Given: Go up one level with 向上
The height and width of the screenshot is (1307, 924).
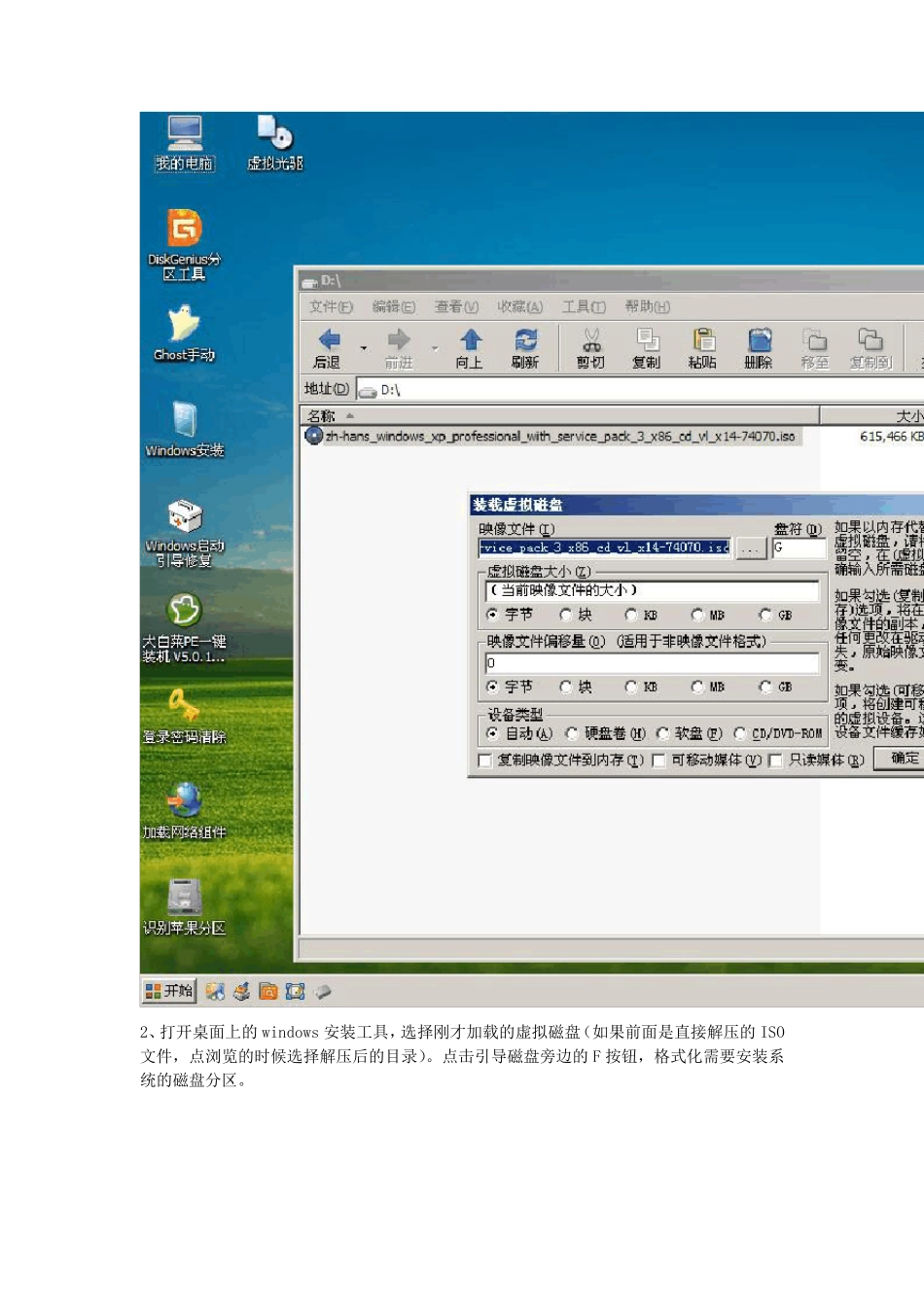Looking at the screenshot, I should pyautogui.click(x=470, y=348).
